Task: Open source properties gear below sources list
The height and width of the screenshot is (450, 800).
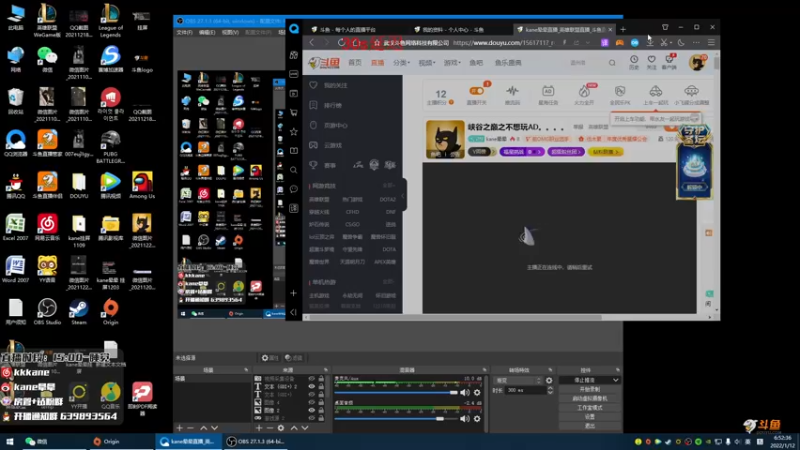Action: tap(281, 428)
